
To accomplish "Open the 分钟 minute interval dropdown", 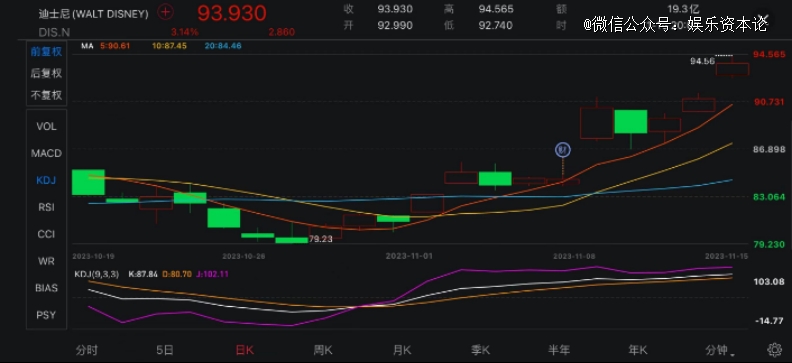I will tap(720, 349).
